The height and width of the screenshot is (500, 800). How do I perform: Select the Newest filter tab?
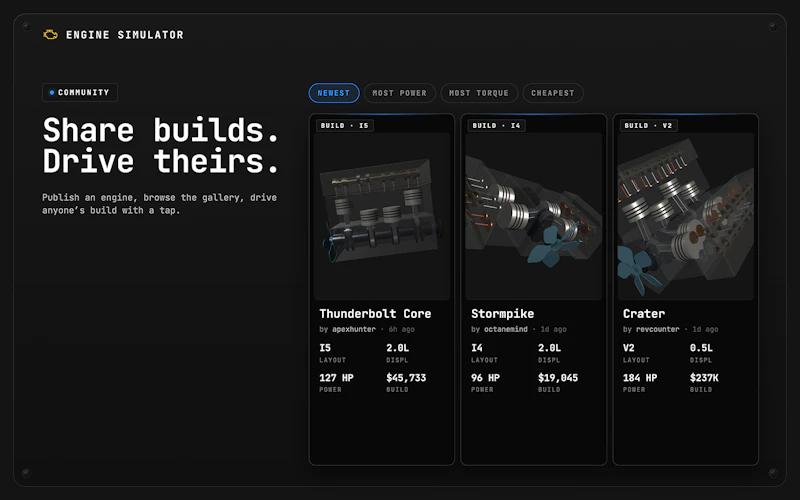[334, 93]
